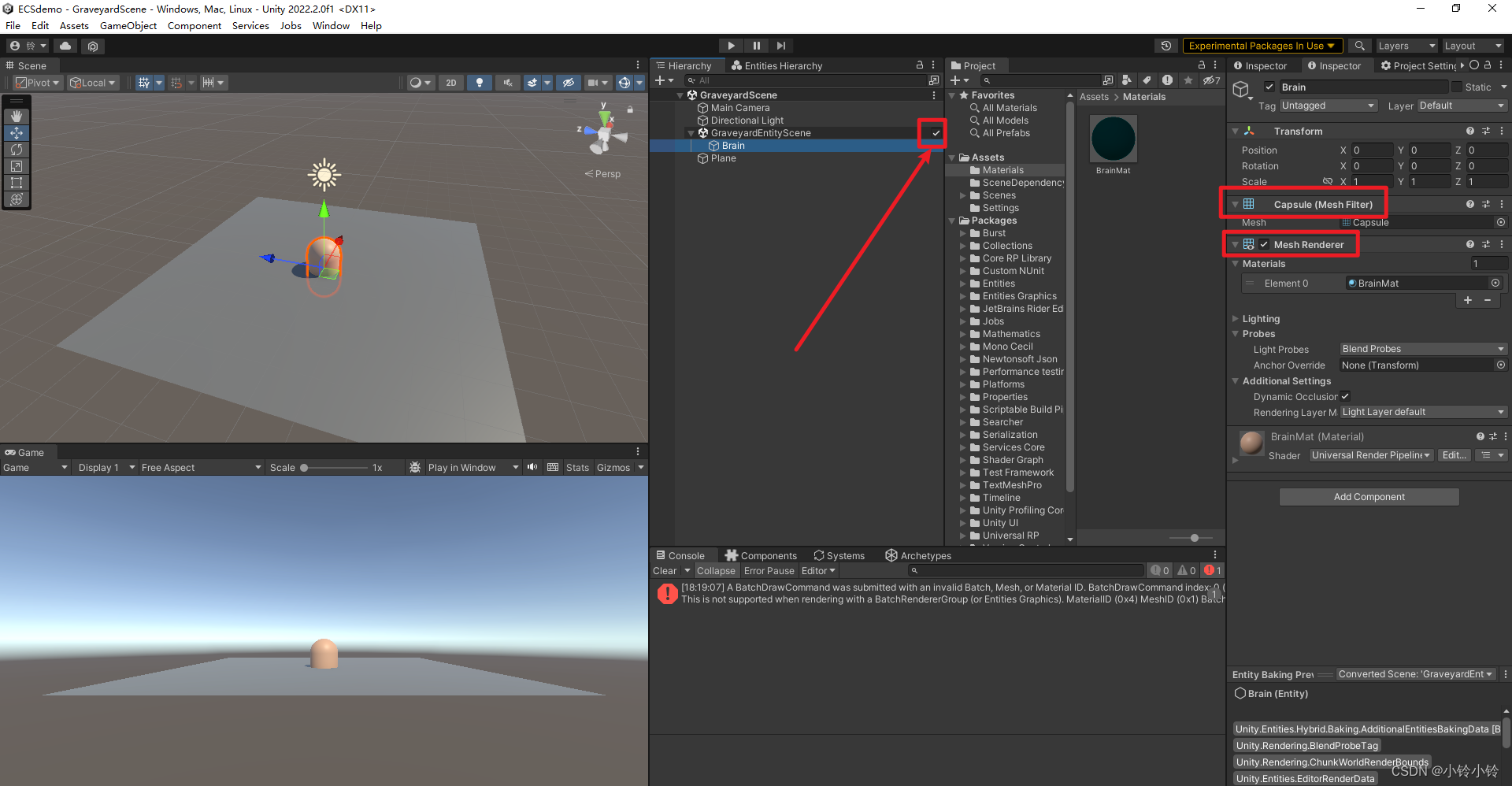The image size is (1512, 786).
Task: Select the Move tool in Scene
Action: 17,133
